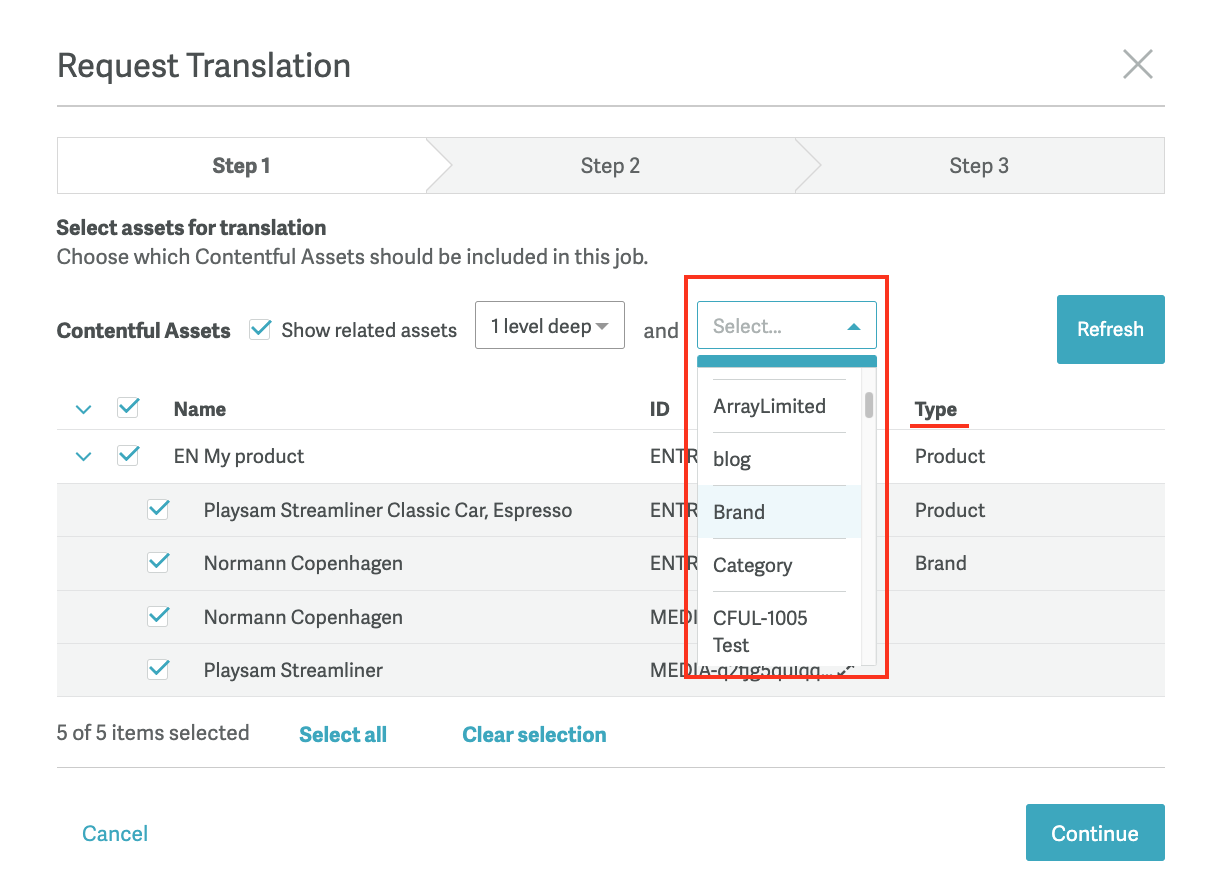Viewport: 1215px width, 887px height.
Task: Click the Brand type cell
Action: (x=941, y=563)
